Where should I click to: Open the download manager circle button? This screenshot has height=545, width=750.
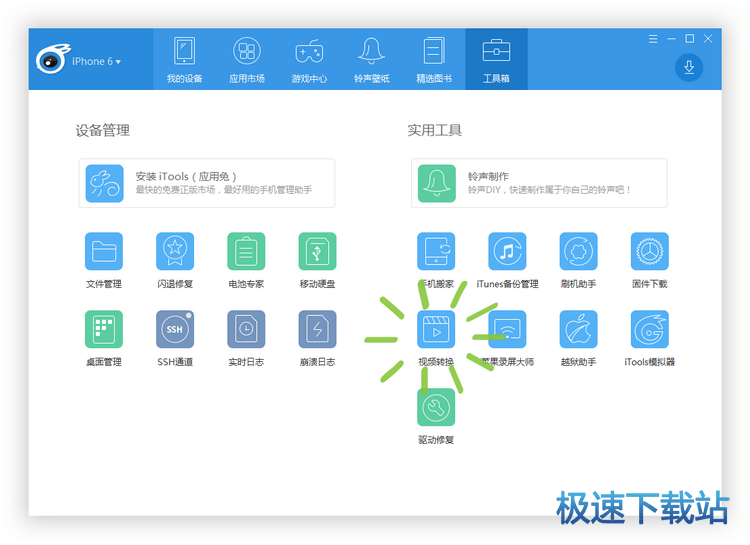coord(689,67)
